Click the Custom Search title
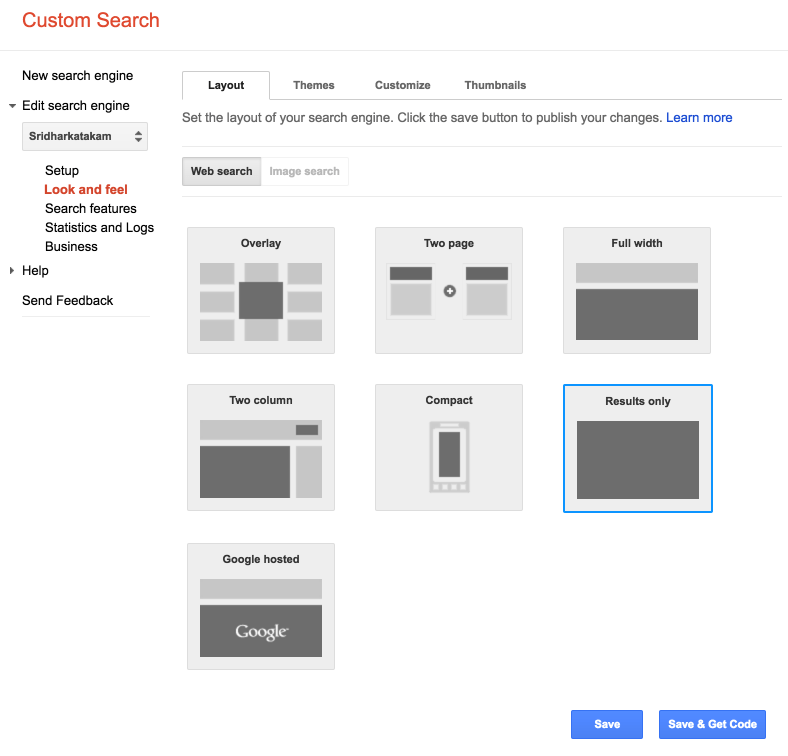 coord(91,20)
